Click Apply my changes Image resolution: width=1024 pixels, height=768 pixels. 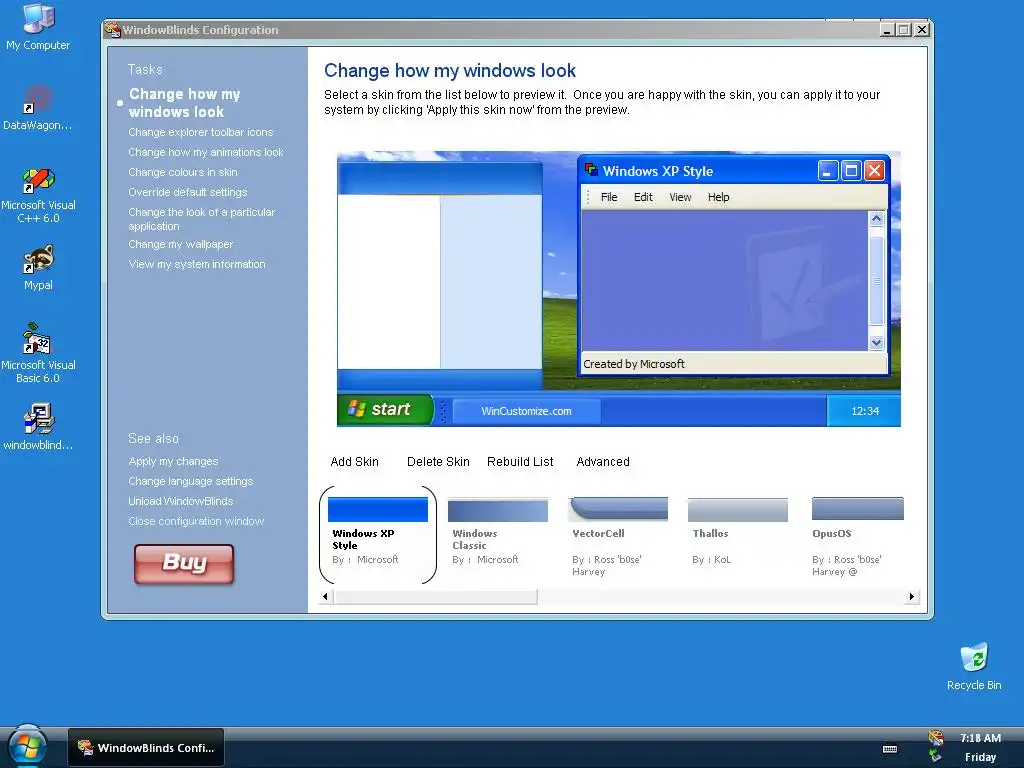point(173,461)
